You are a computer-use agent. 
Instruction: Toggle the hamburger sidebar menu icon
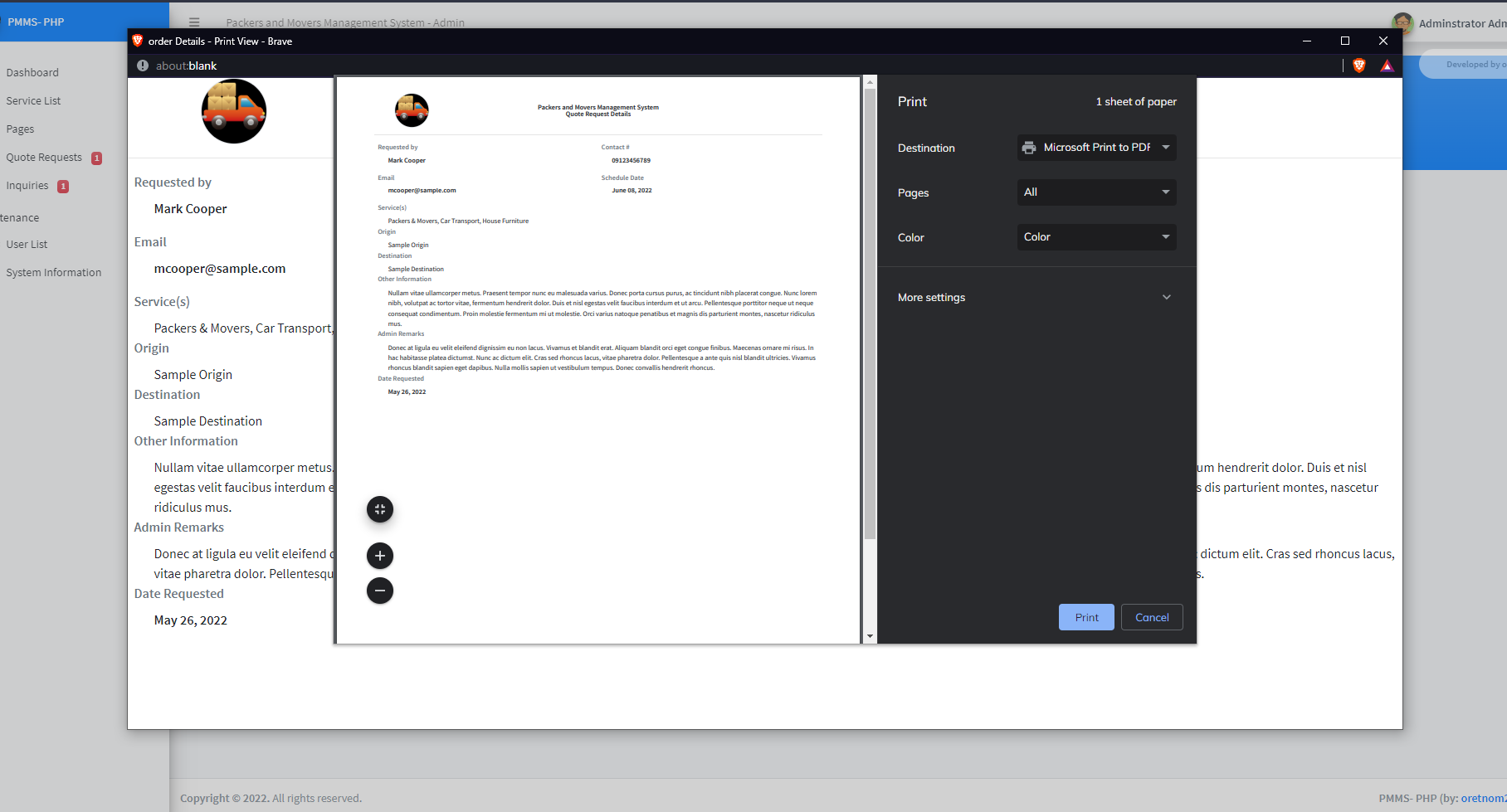(x=194, y=22)
